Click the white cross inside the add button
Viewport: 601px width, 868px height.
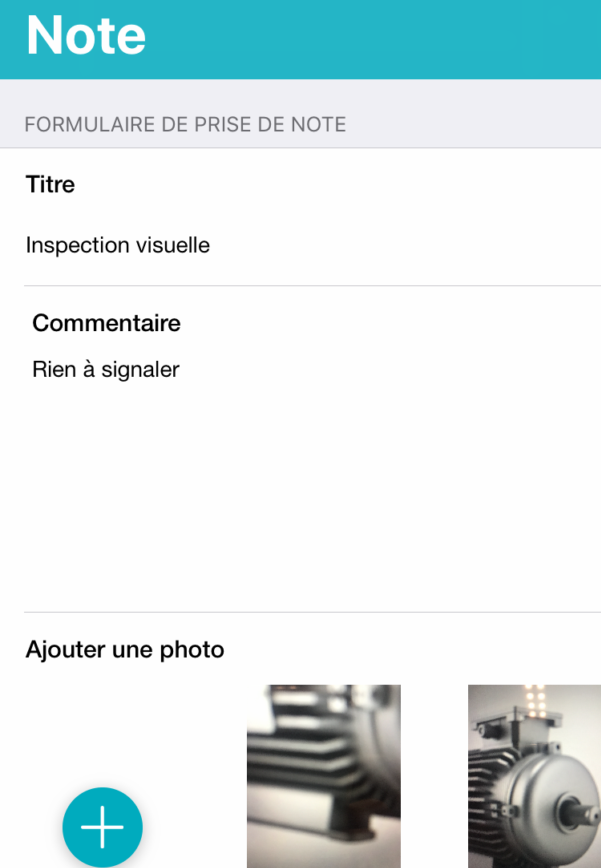point(102,827)
